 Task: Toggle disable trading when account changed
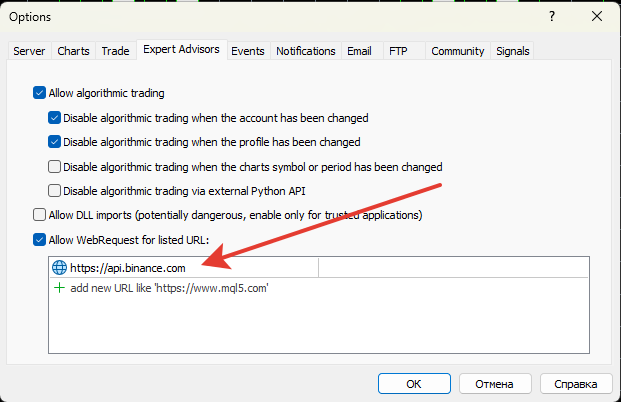pyautogui.click(x=54, y=118)
